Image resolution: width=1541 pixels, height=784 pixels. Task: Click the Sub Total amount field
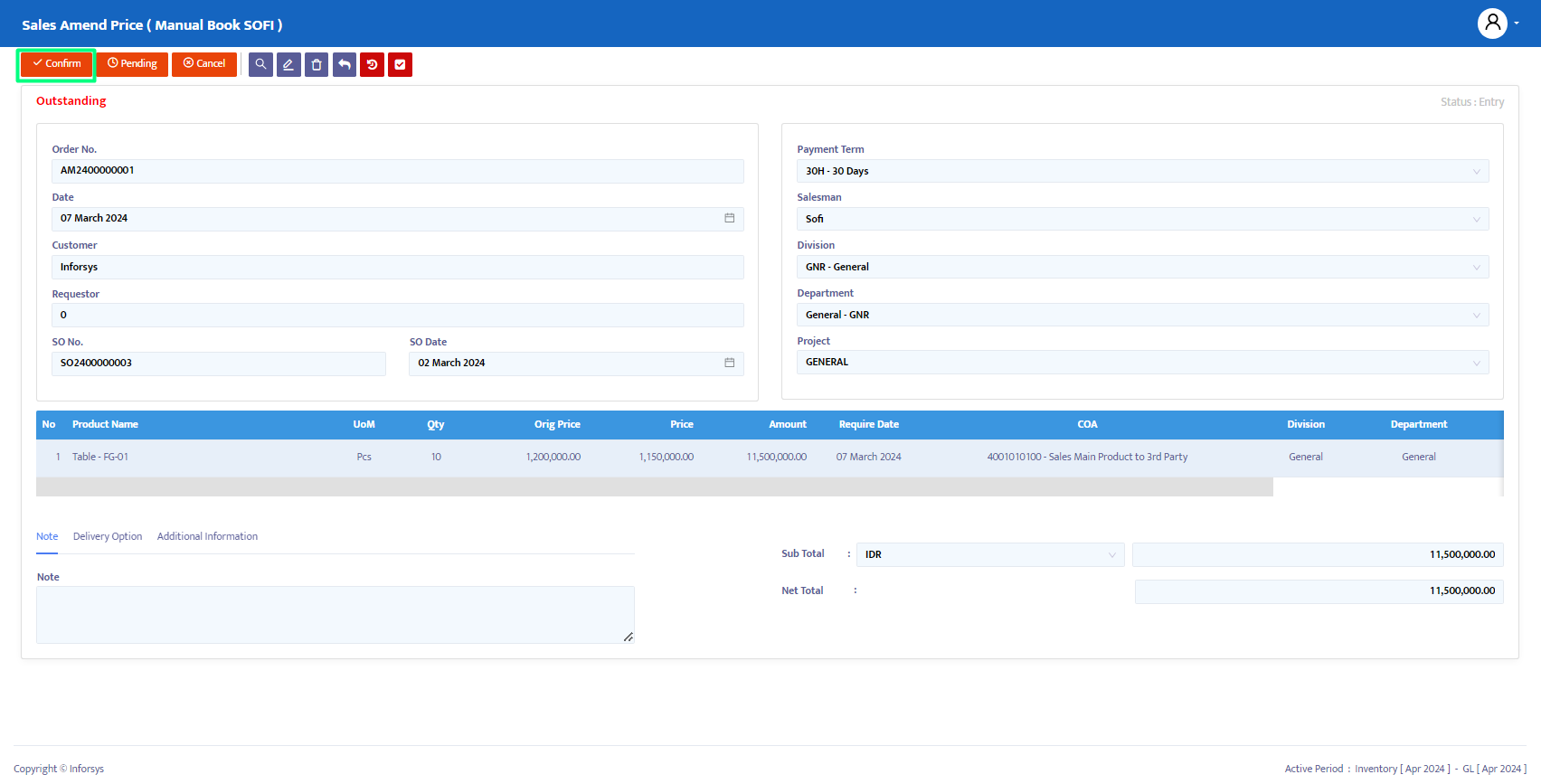1318,554
